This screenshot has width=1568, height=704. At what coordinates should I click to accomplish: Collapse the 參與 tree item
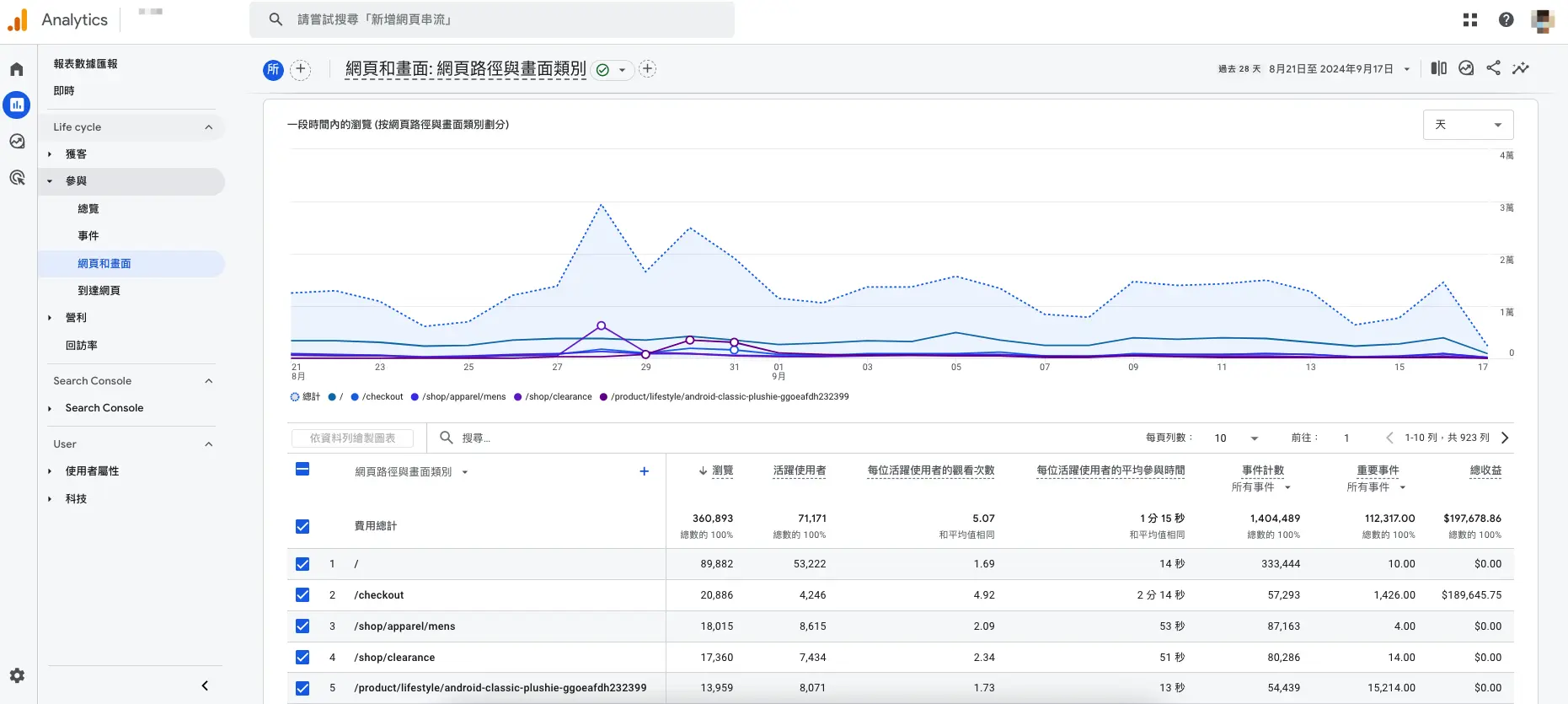click(x=50, y=181)
